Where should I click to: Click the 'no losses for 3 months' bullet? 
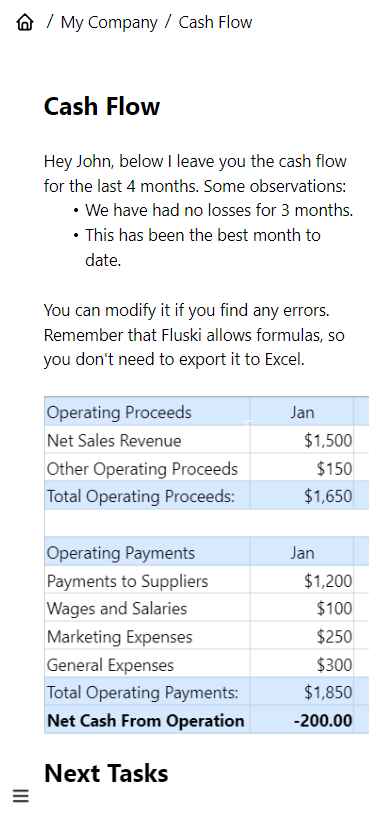tap(219, 210)
